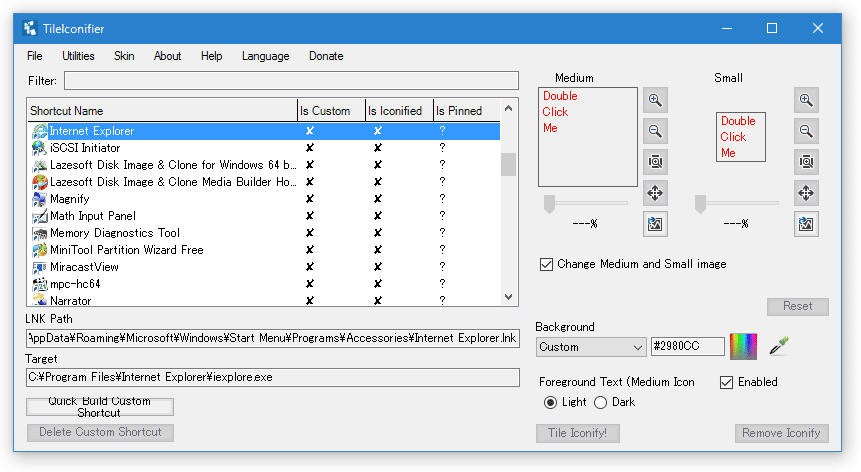Zoom out the Small icon preview
861x472 pixels.
point(806,131)
